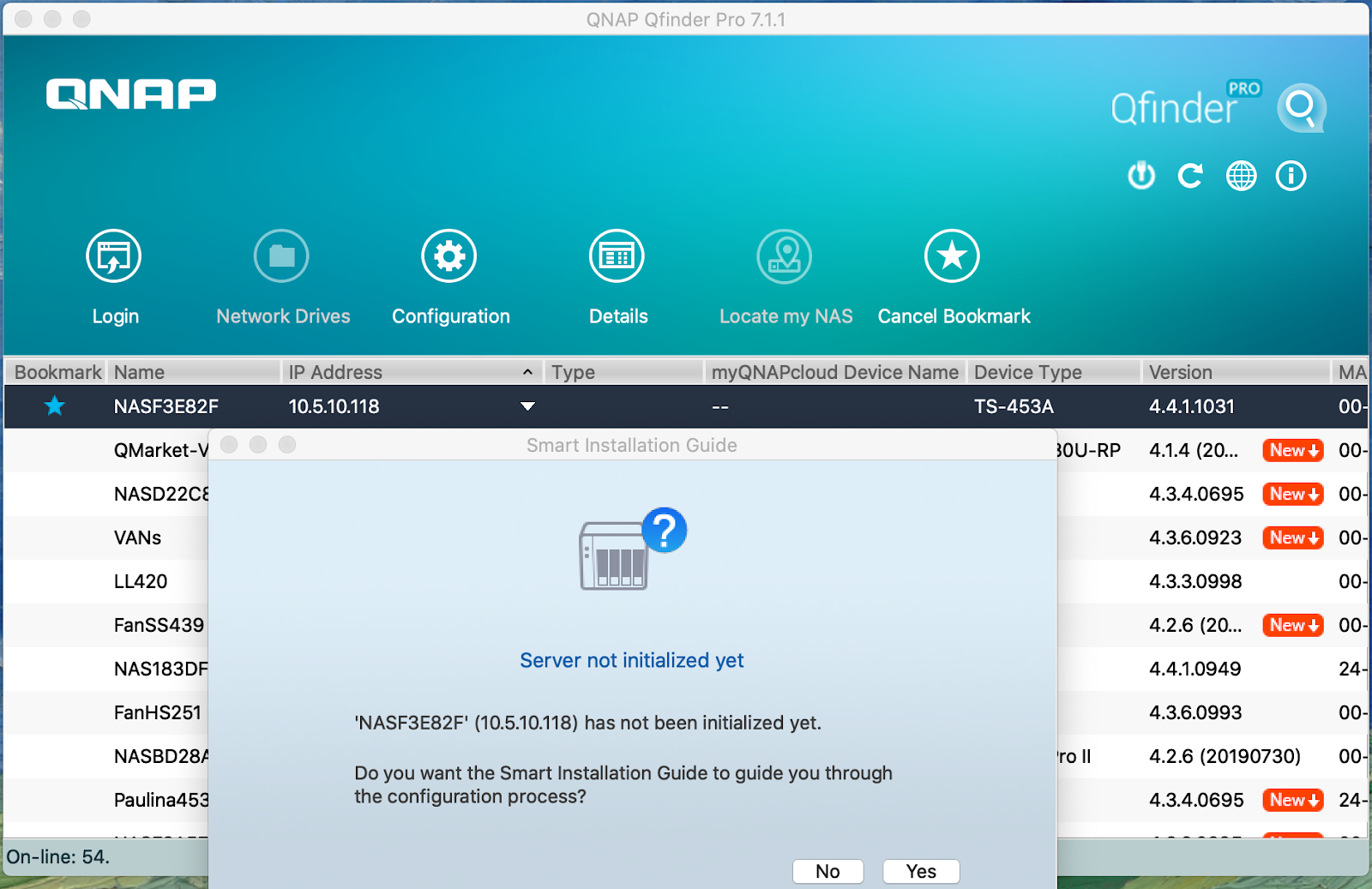Open the info icon in the header

[x=1291, y=176]
